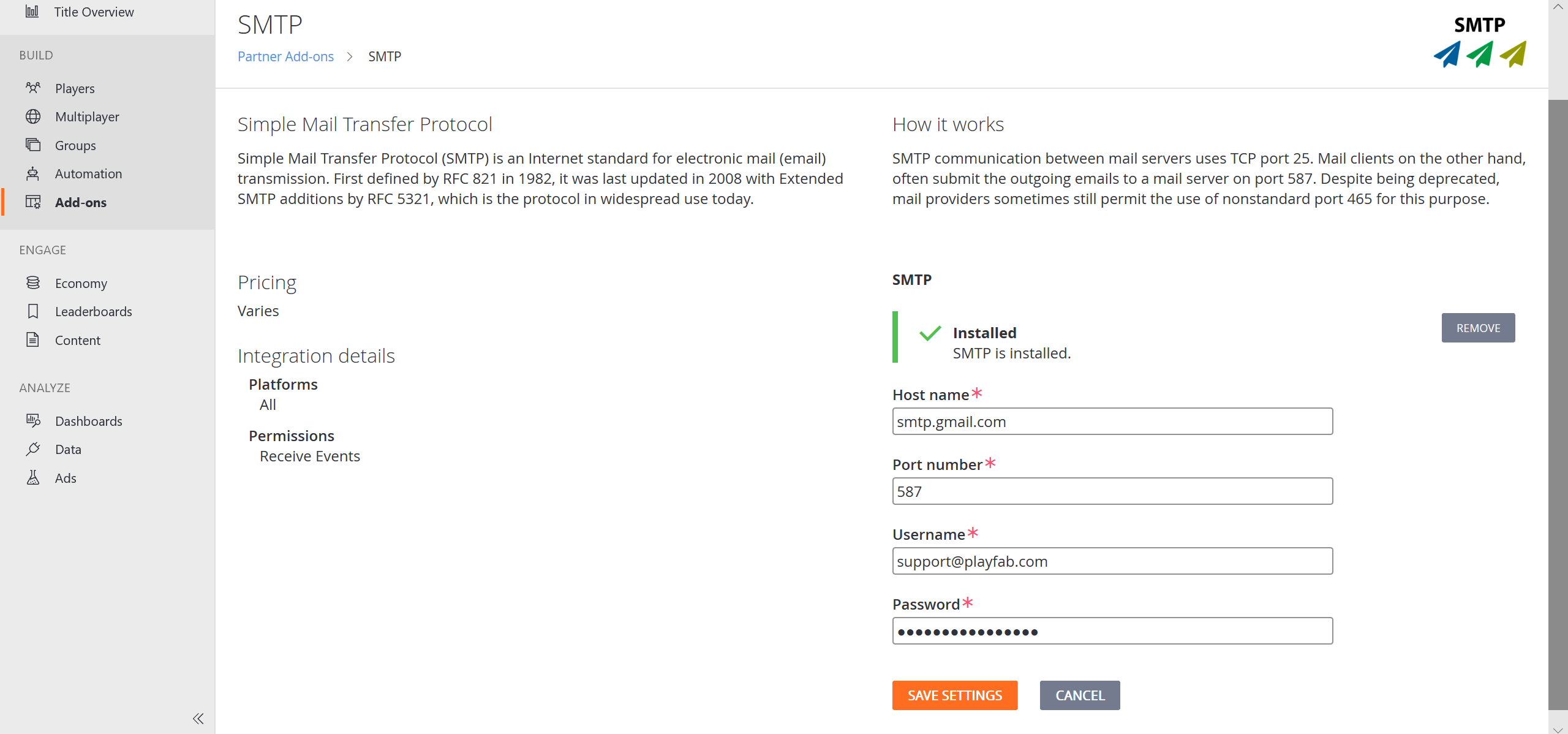
Task: Click the Username input field
Action: (x=1113, y=561)
